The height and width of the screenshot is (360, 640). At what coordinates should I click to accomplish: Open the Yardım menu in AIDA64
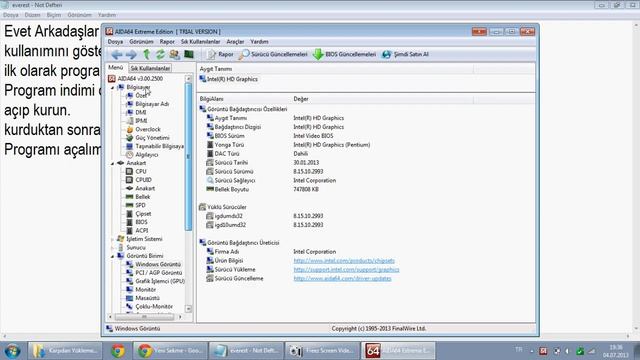pyautogui.click(x=259, y=42)
